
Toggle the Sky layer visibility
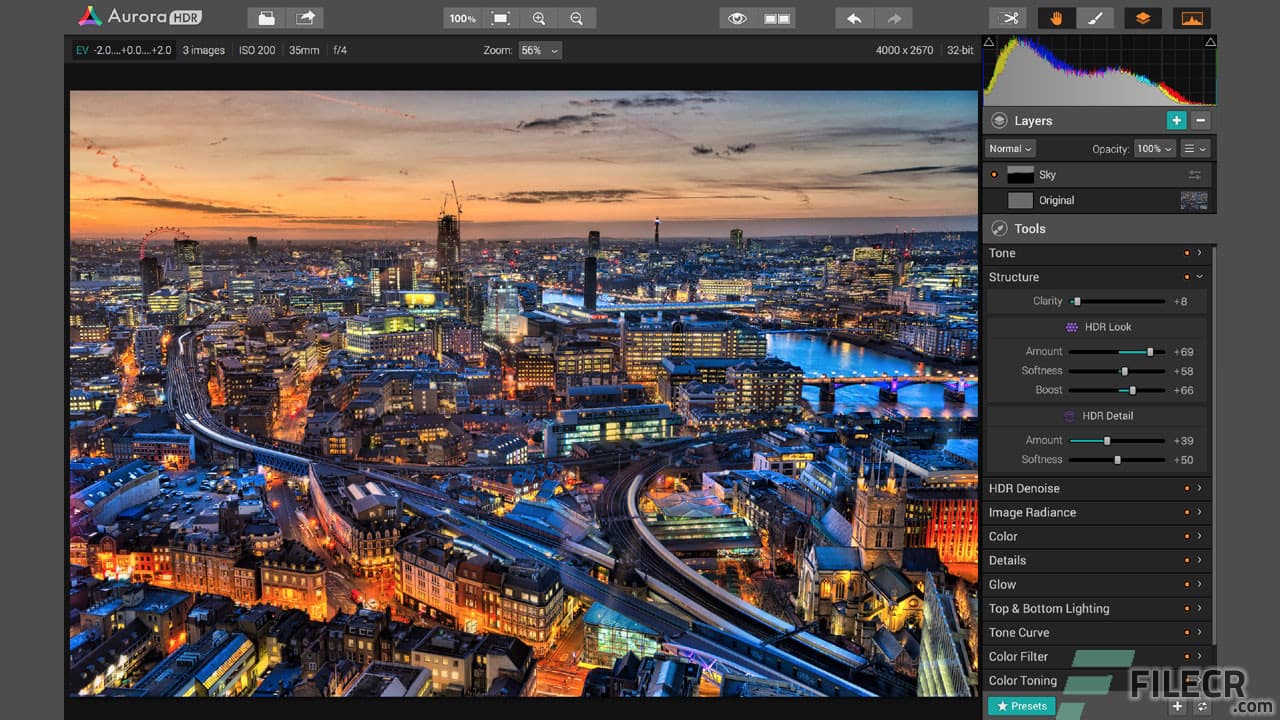pos(993,174)
